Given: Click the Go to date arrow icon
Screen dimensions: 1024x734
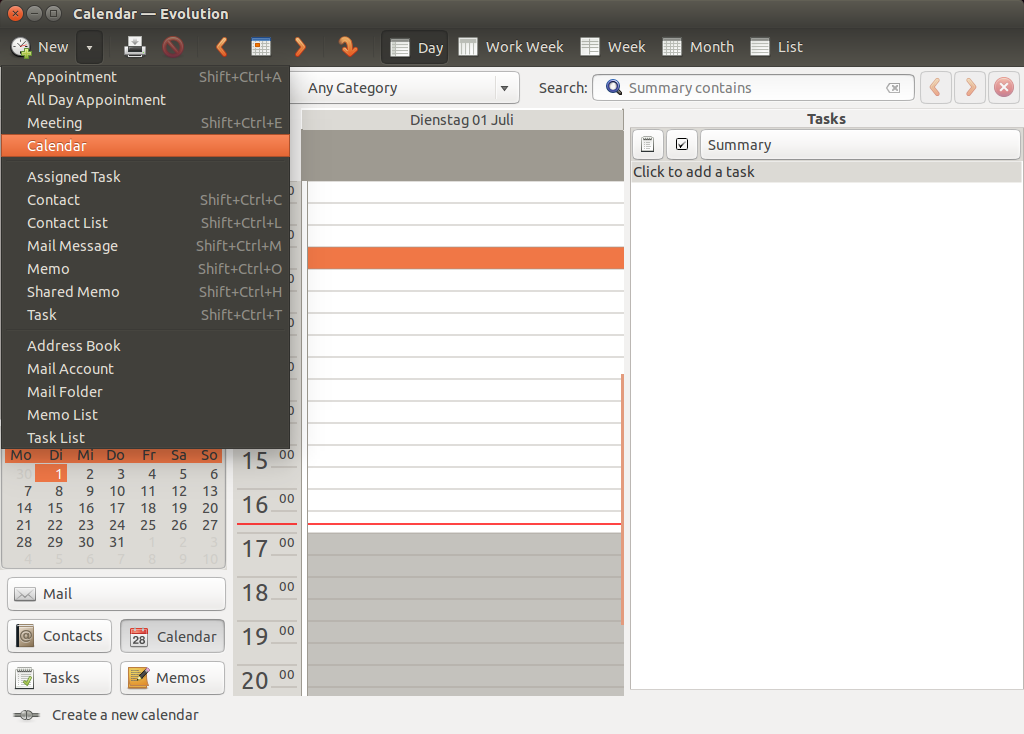Looking at the screenshot, I should click(347, 47).
